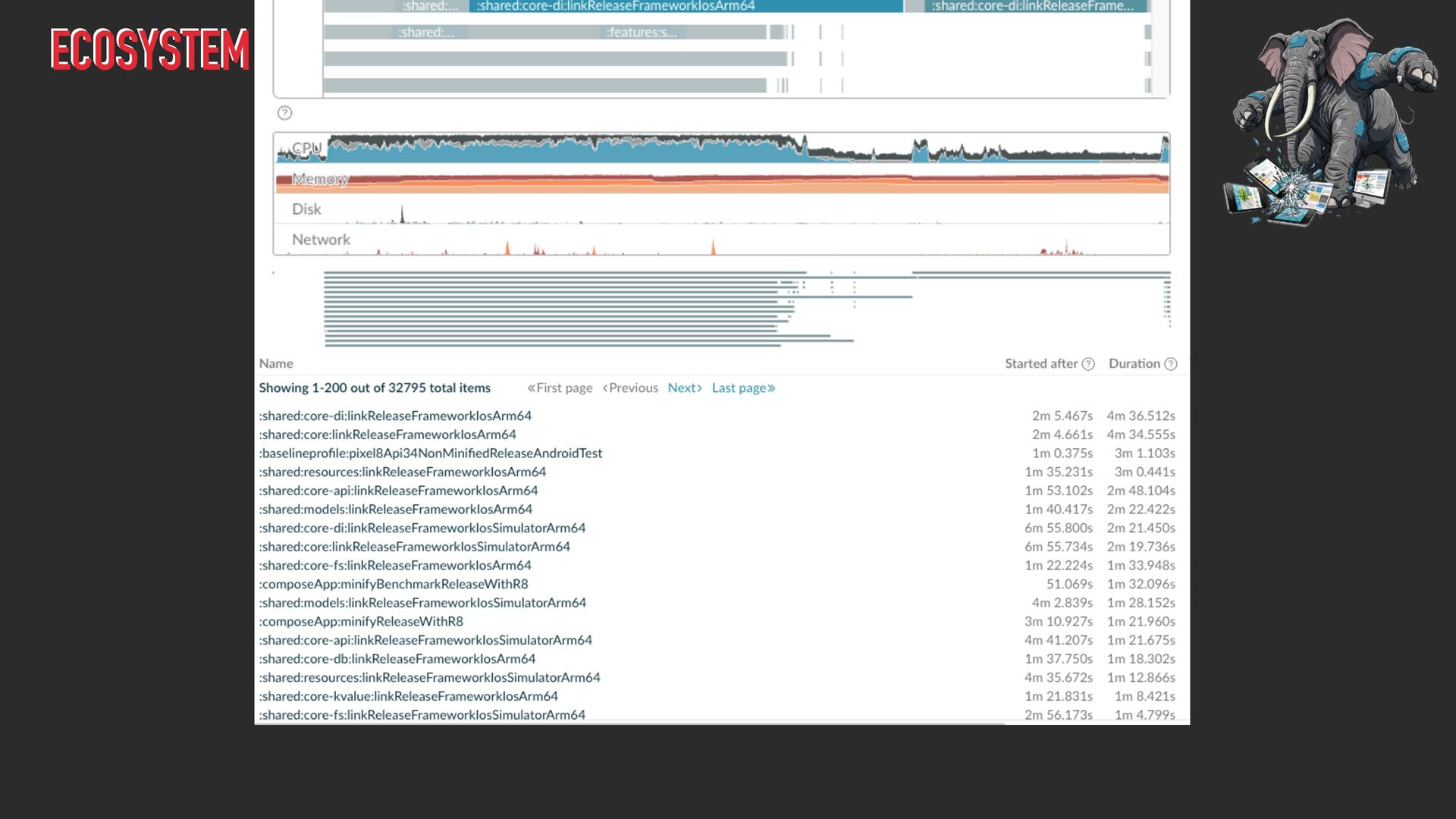Open :baselineprofile:pixel8Api34NonMinifiedReleaseAndroidTest task row
This screenshot has width=1456, height=819.
click(431, 453)
